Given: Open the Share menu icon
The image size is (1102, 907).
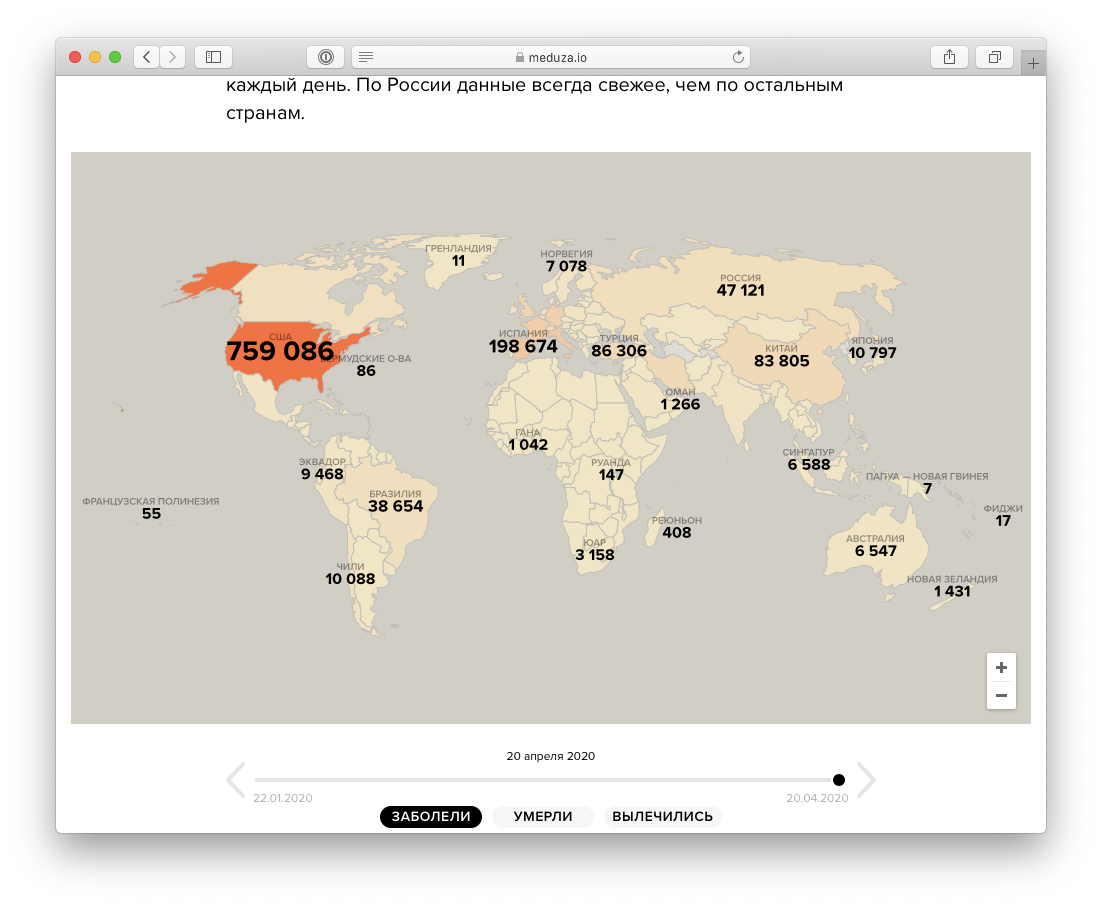Looking at the screenshot, I should (x=949, y=57).
